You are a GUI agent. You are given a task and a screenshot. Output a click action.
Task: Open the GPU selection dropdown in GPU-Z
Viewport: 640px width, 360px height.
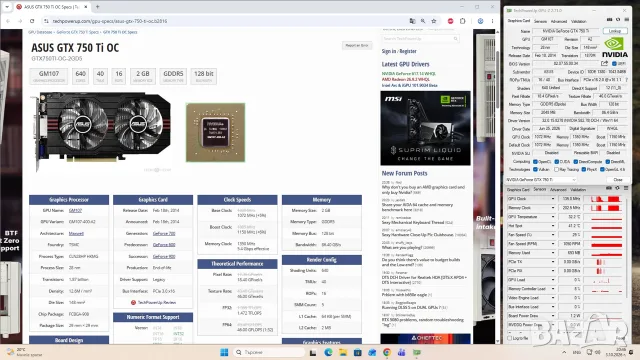tap(541, 180)
